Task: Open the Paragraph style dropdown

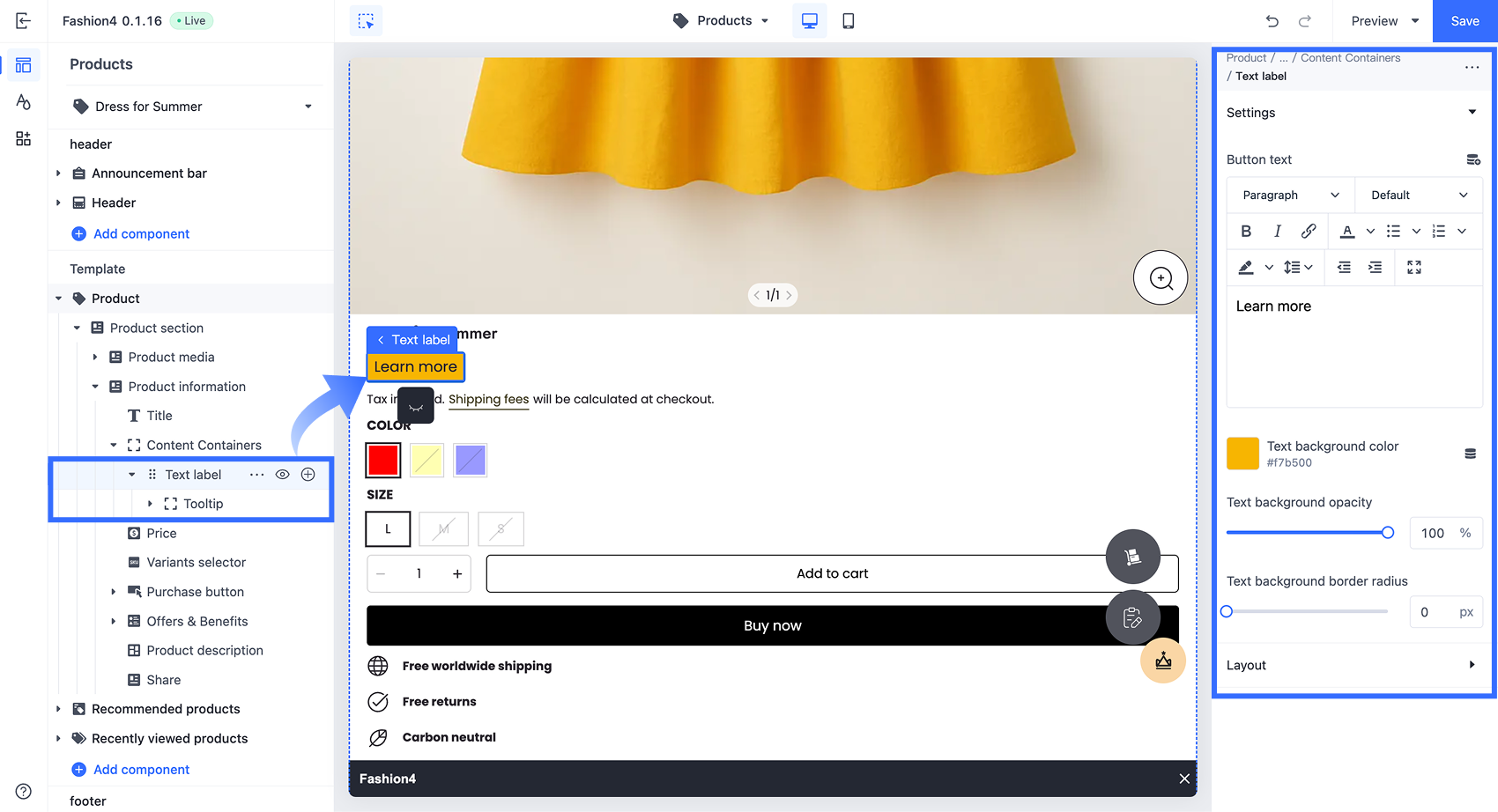Action: pos(1290,195)
